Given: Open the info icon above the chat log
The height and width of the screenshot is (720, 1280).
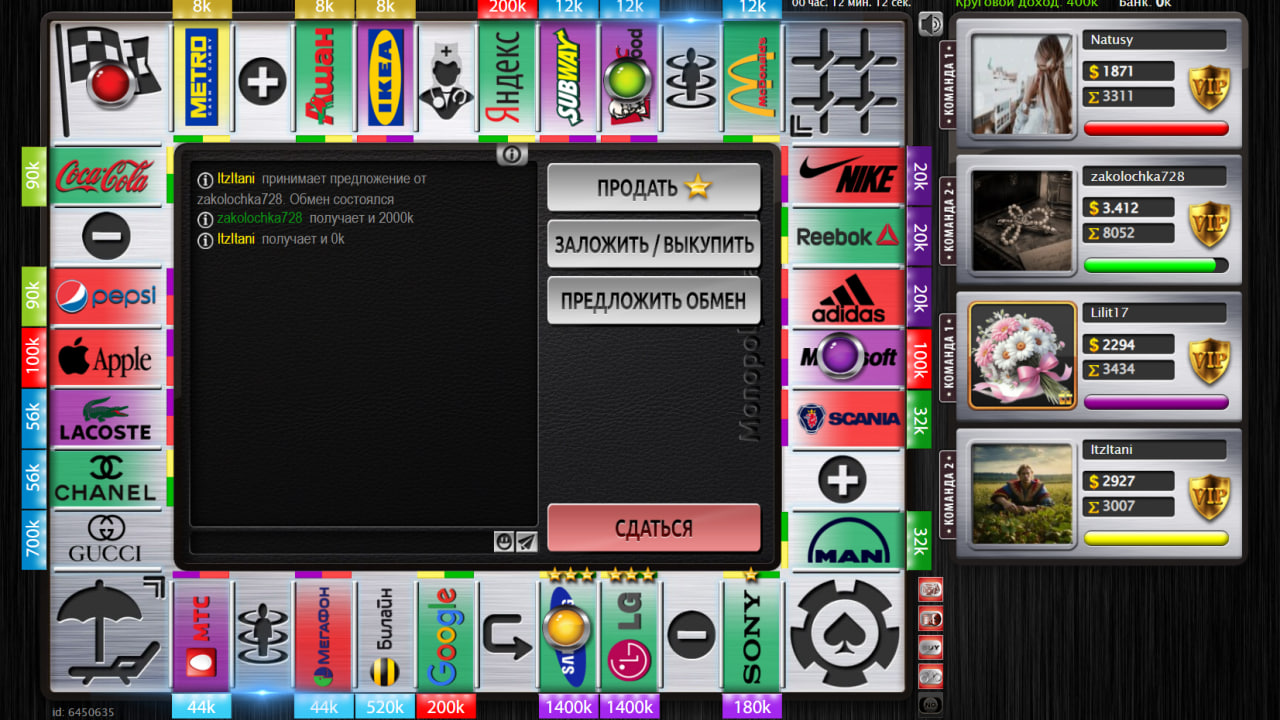Looking at the screenshot, I should coord(511,155).
